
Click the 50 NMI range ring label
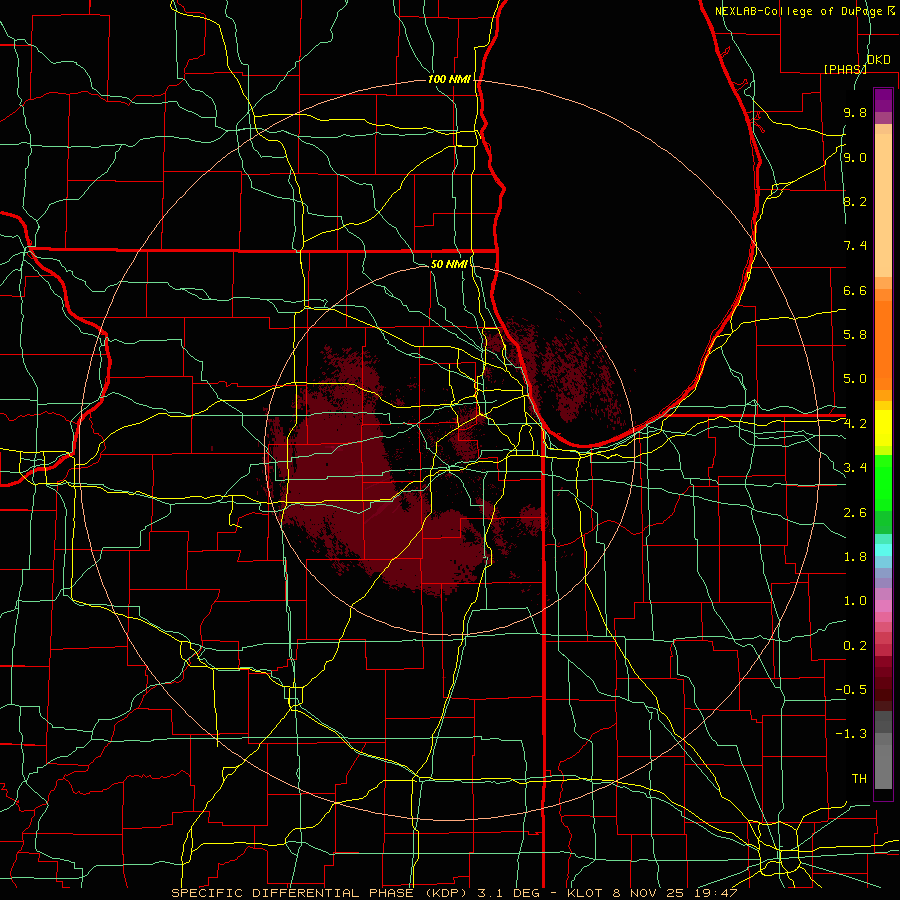[449, 264]
